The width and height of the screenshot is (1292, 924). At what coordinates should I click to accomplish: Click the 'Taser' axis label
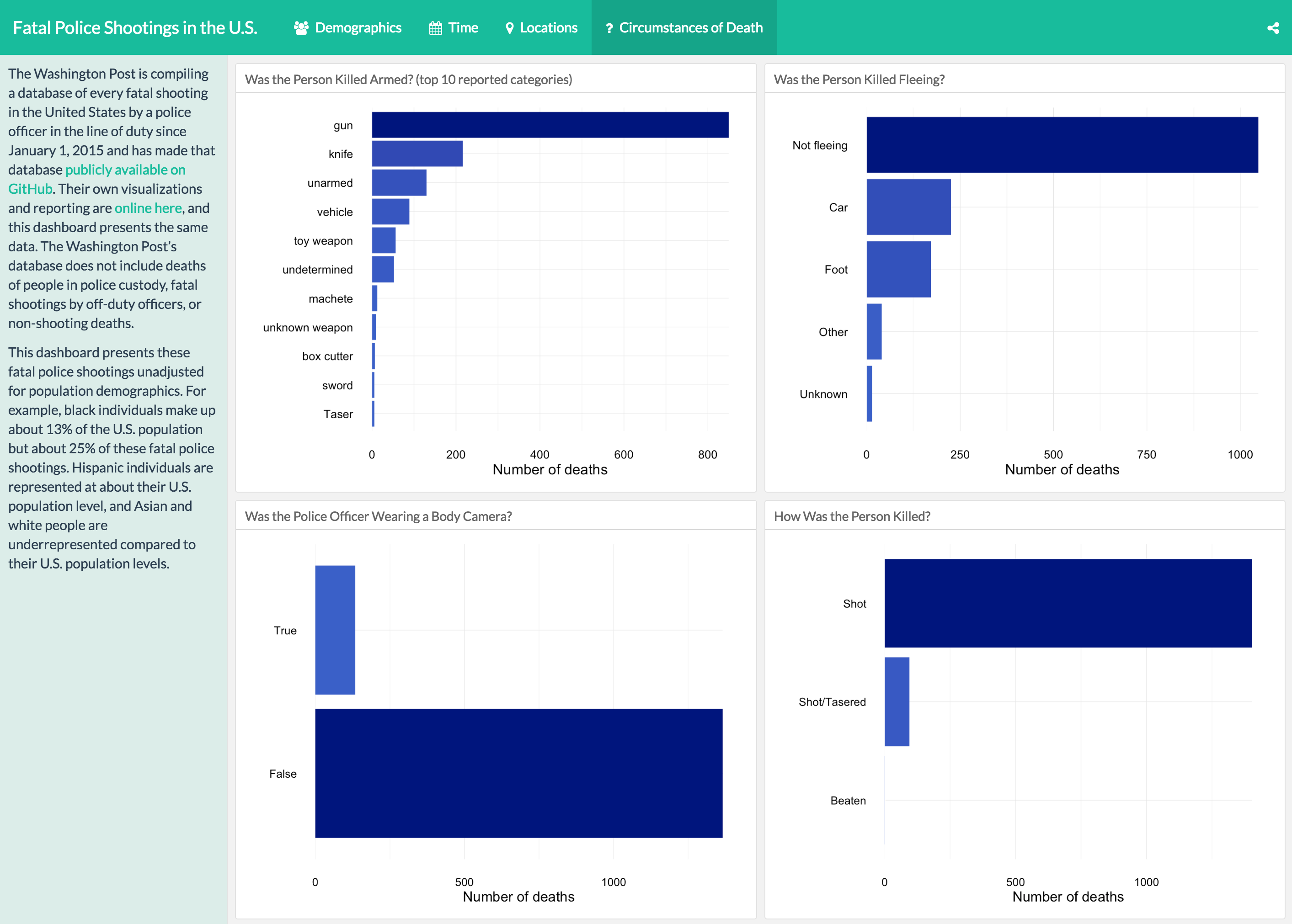click(x=338, y=414)
